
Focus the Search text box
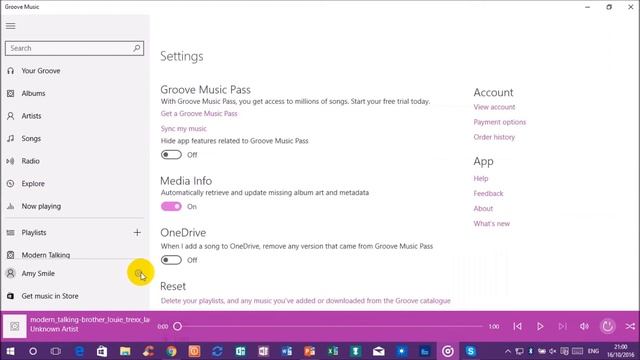[x=74, y=48]
